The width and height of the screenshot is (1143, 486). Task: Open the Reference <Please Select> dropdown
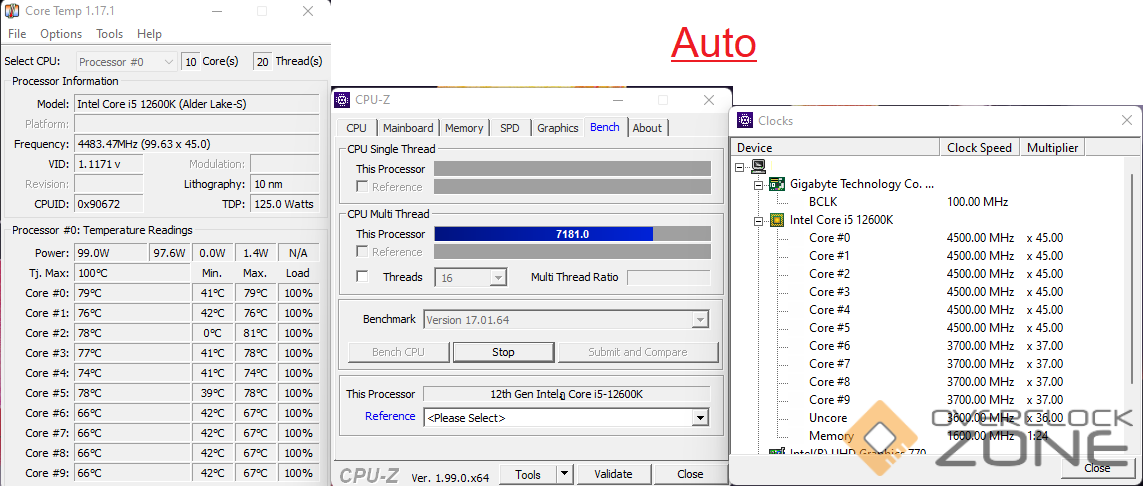566,418
